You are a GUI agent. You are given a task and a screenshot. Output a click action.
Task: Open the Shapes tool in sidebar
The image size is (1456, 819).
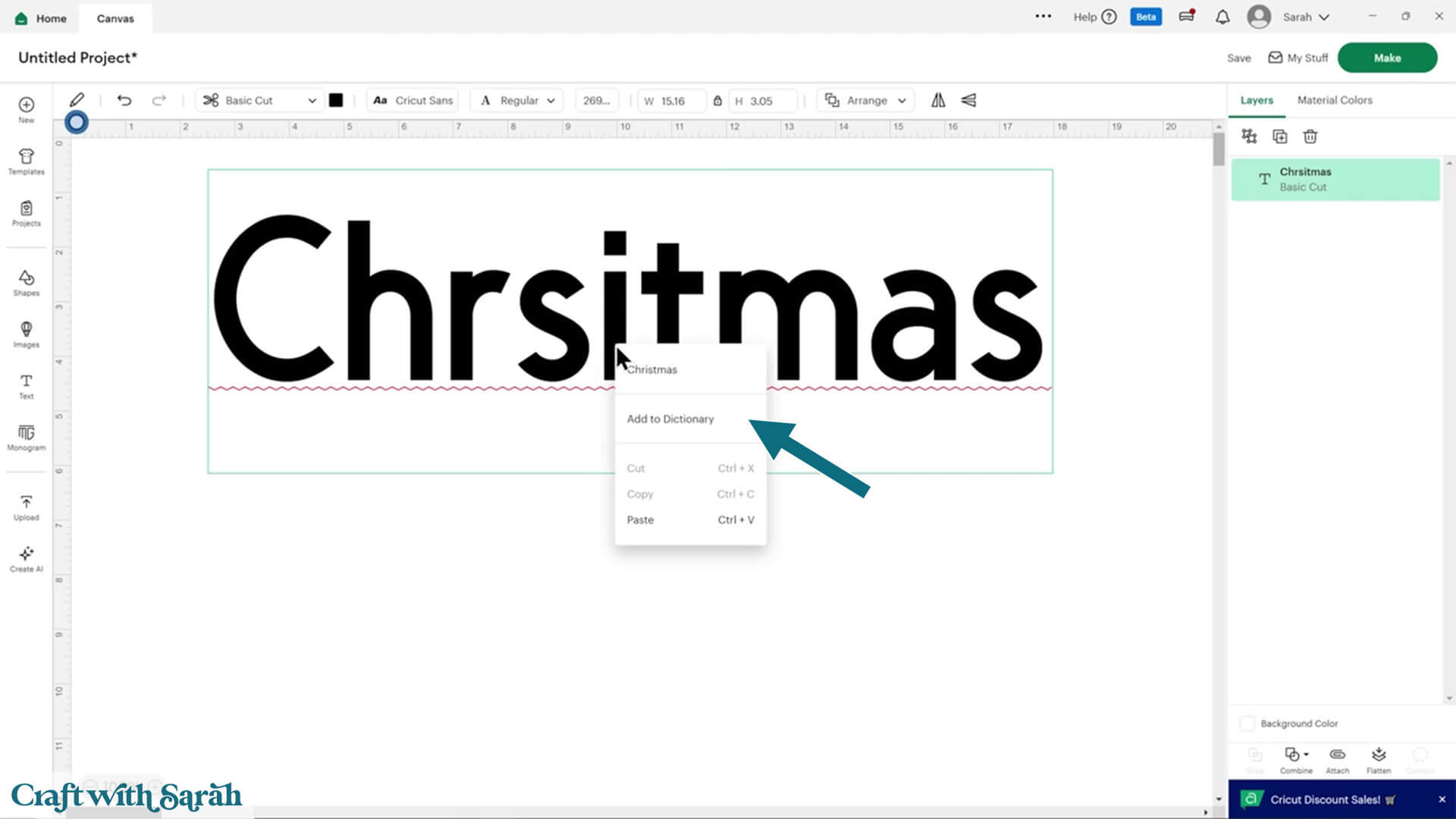click(26, 282)
